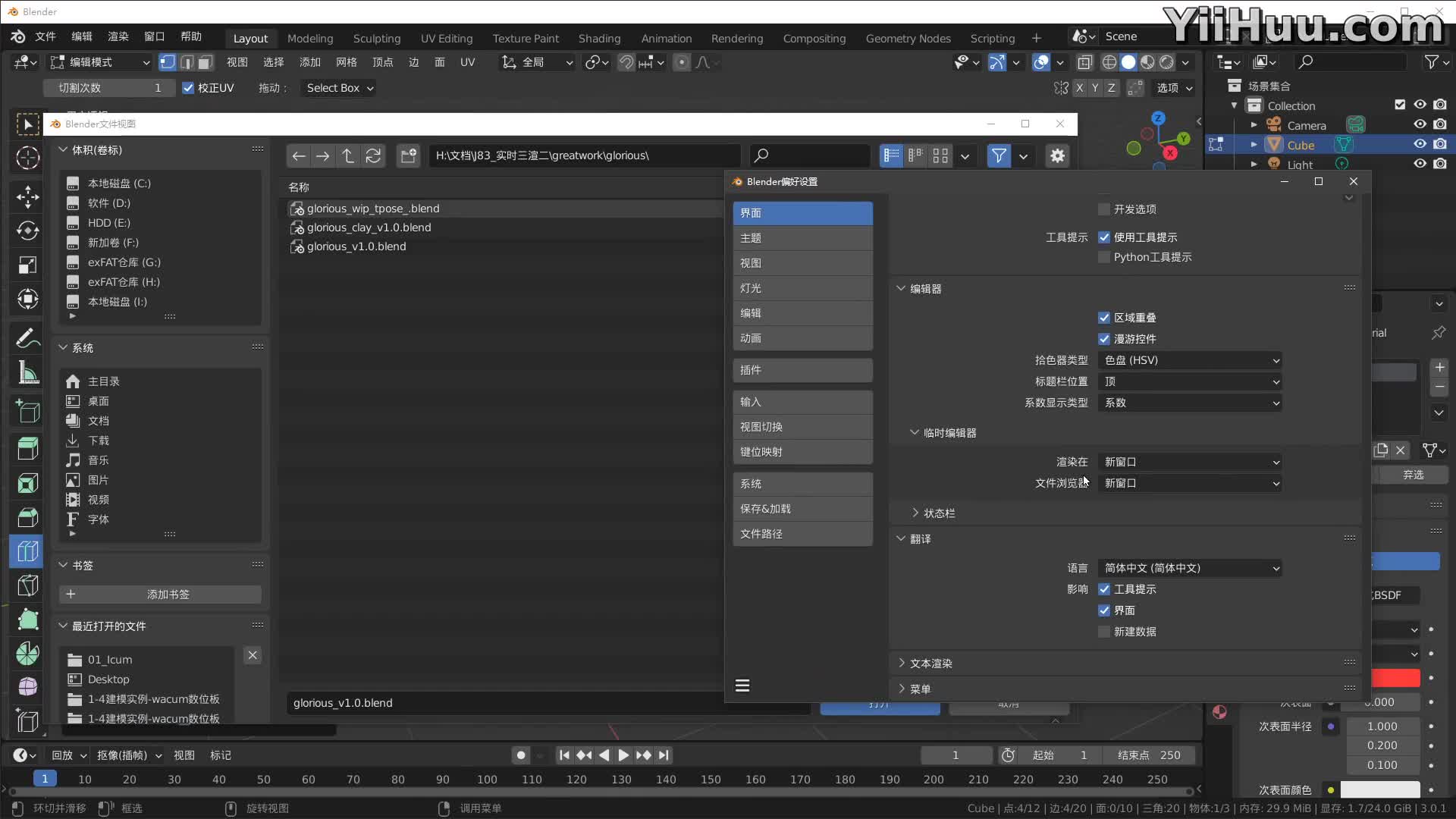Enable Python工具提示 checkbox
Screen dimensions: 1456x819
1104,257
